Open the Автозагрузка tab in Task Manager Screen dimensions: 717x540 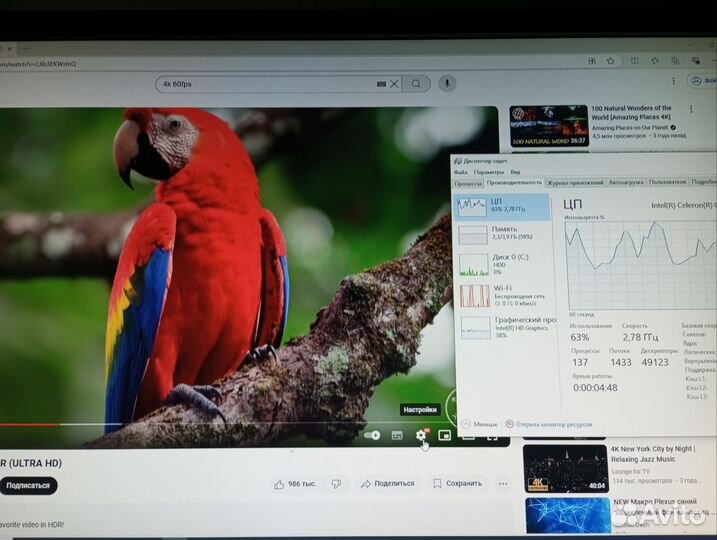click(626, 183)
